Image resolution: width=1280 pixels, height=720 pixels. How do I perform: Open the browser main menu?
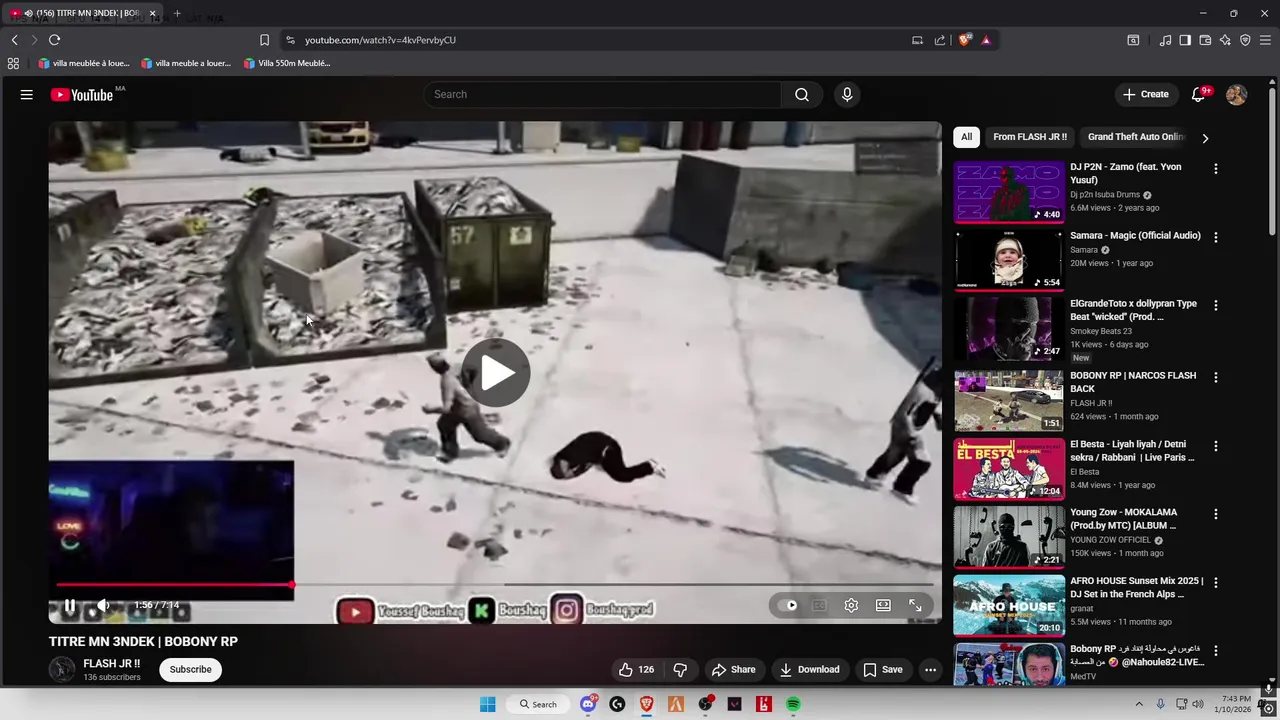point(1265,40)
